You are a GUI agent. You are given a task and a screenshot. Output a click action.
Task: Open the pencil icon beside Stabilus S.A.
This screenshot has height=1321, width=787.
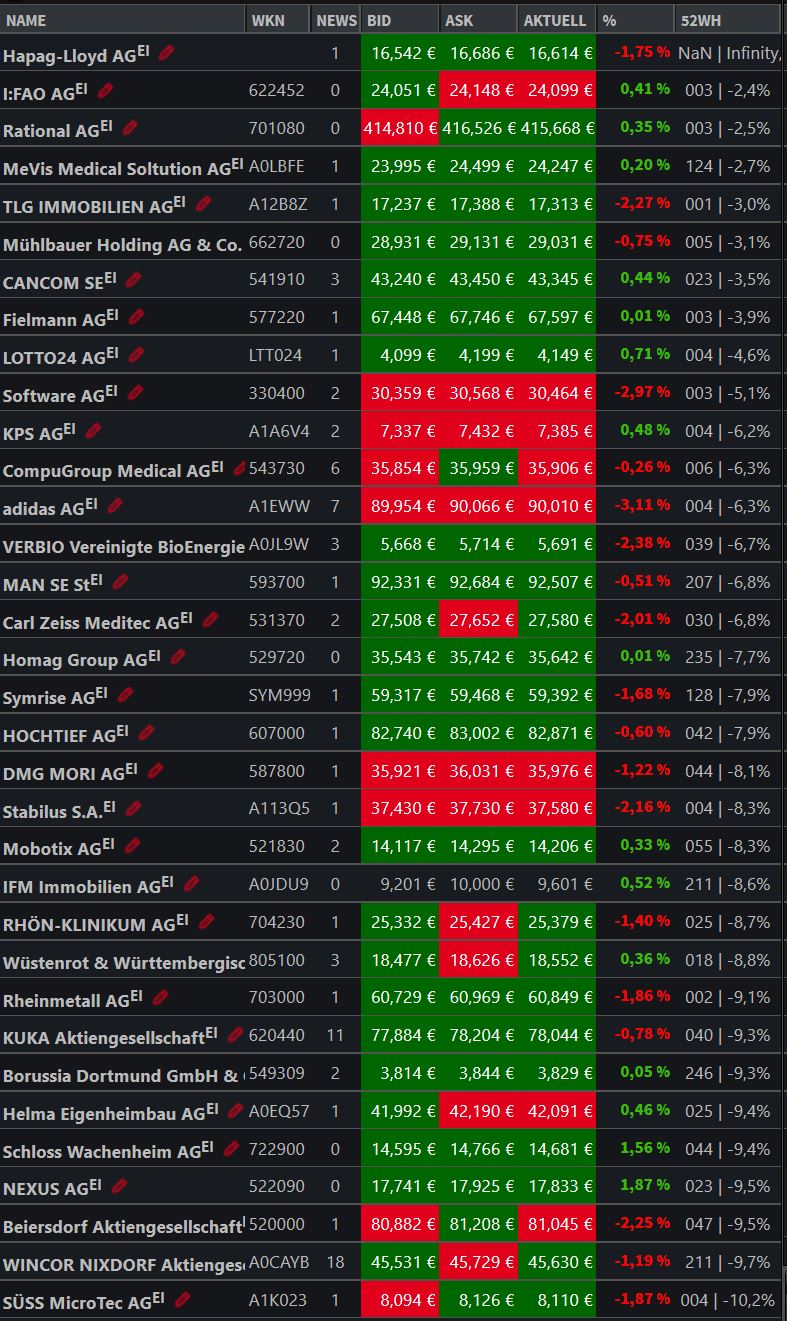point(134,808)
